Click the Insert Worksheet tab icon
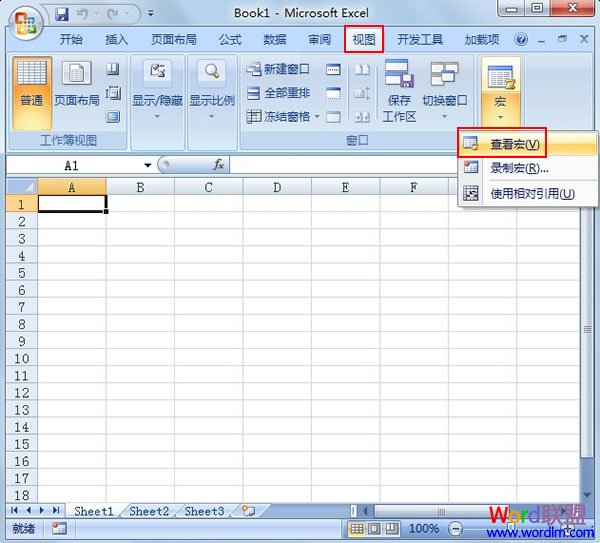600x543 pixels. tap(249, 511)
